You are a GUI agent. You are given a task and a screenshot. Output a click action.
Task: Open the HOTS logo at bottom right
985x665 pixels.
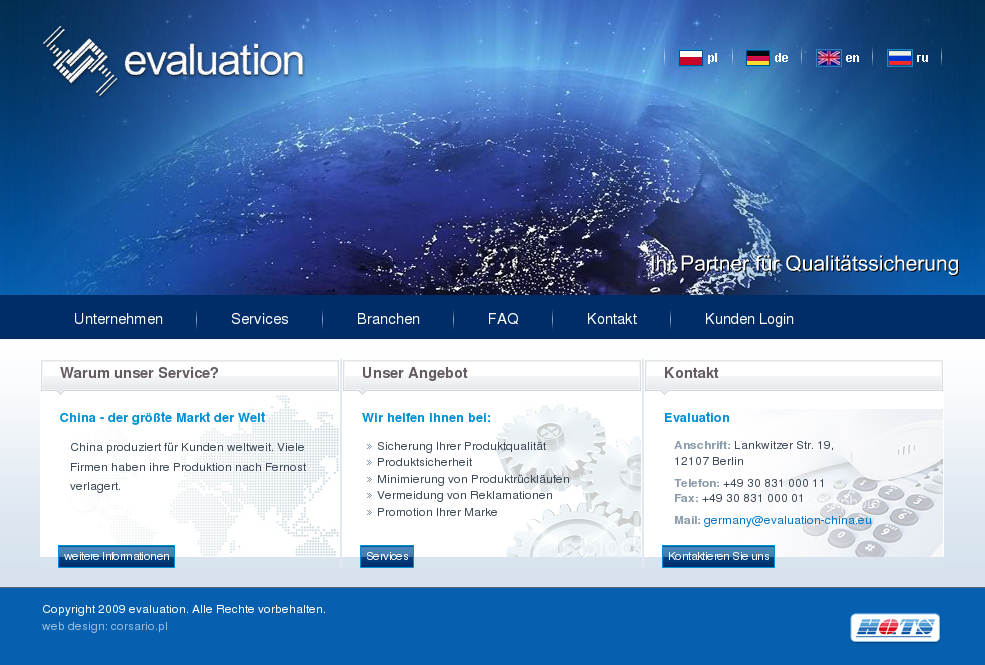coord(895,628)
